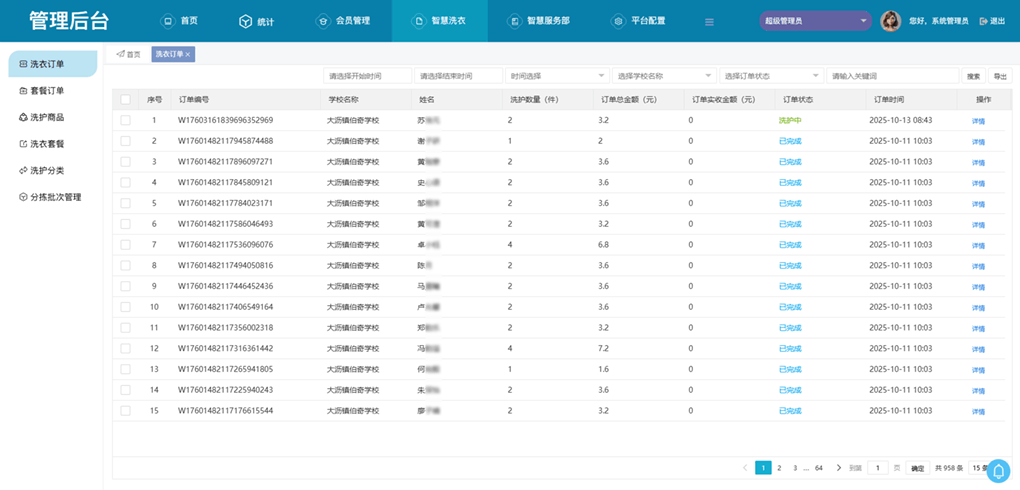Screen dimensions: 1020x490
Task: Click the 搜索 button
Action: 973,76
